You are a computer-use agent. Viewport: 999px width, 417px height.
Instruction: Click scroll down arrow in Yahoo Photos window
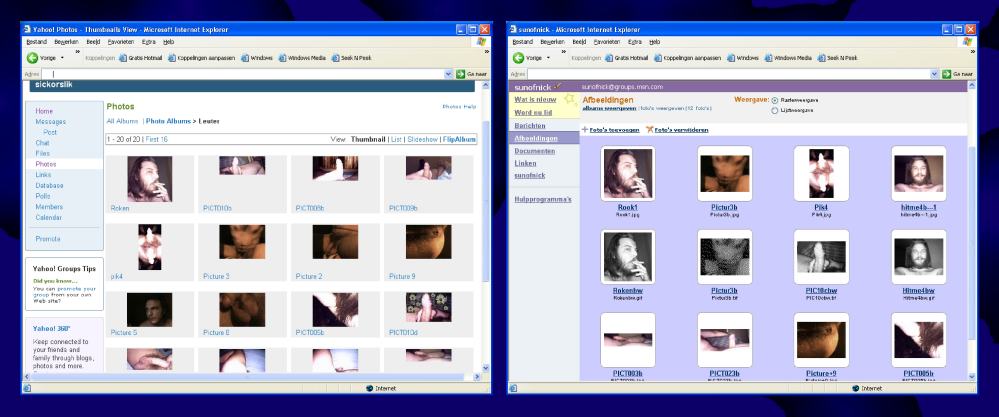[486, 368]
